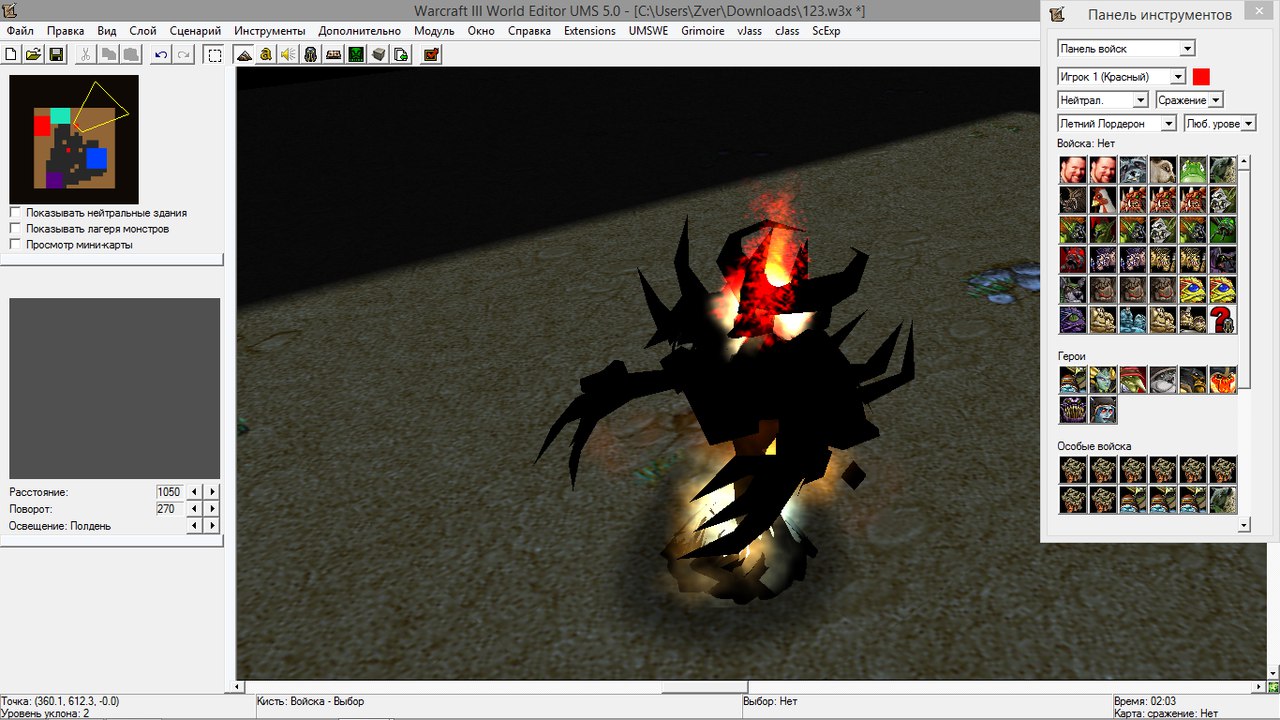The image size is (1280, 720).
Task: Increase Поворот with the right arrow
Action: point(212,509)
